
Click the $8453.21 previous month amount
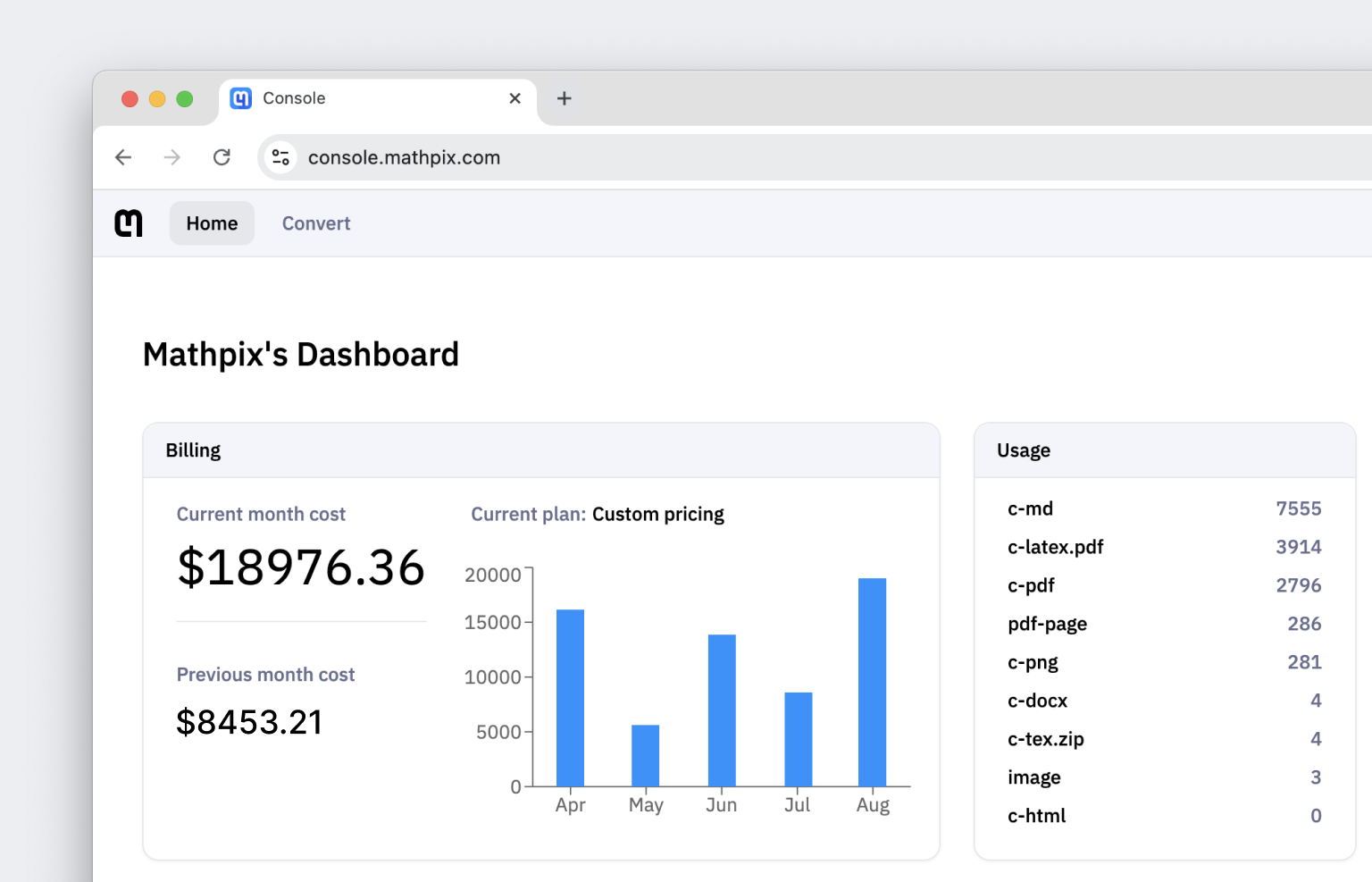(249, 722)
